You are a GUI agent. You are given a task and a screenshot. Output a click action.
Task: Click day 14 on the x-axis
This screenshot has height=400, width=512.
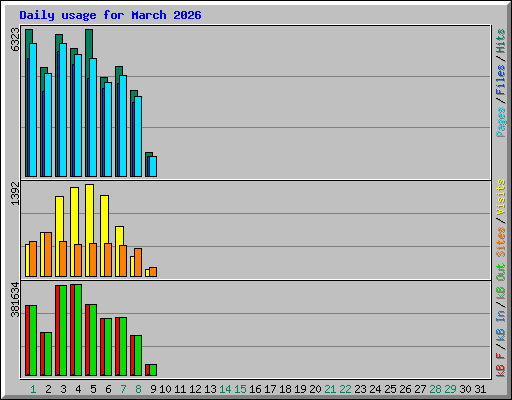tap(225, 389)
